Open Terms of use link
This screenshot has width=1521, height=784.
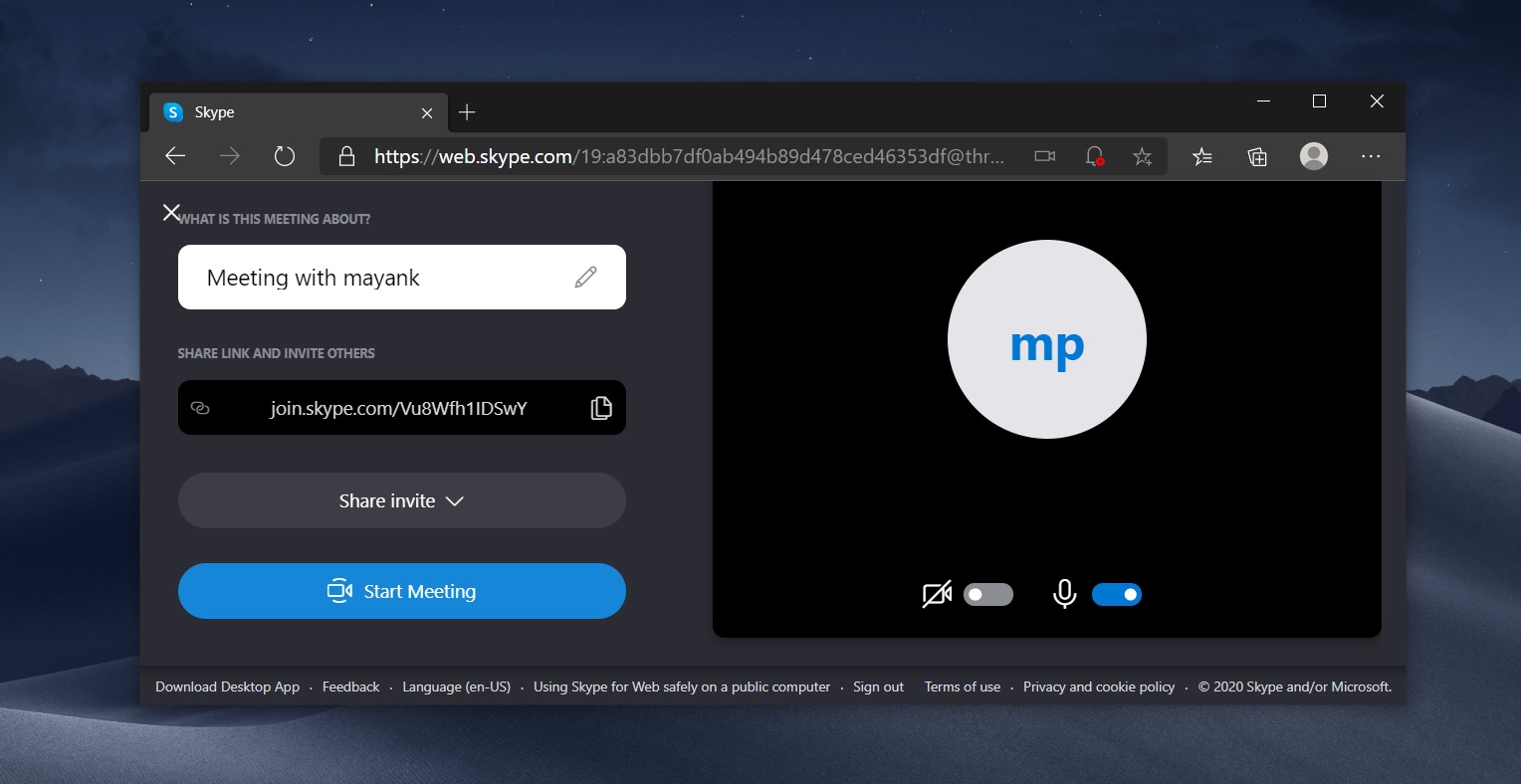pos(963,686)
